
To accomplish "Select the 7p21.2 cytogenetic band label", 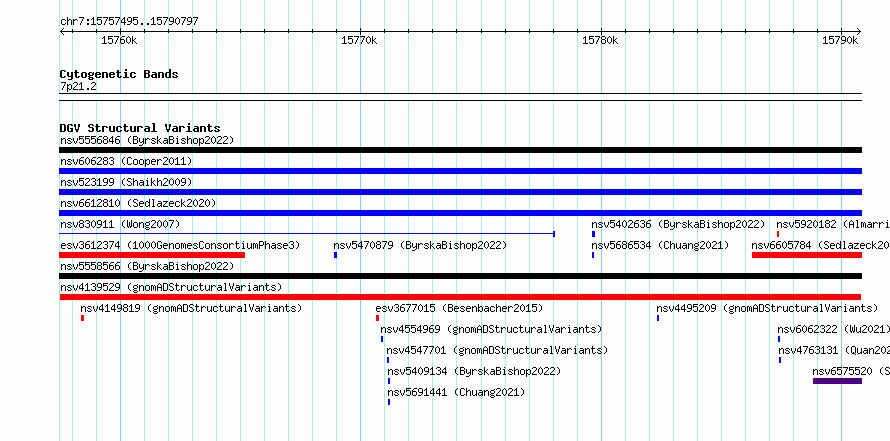I will coord(78,86).
